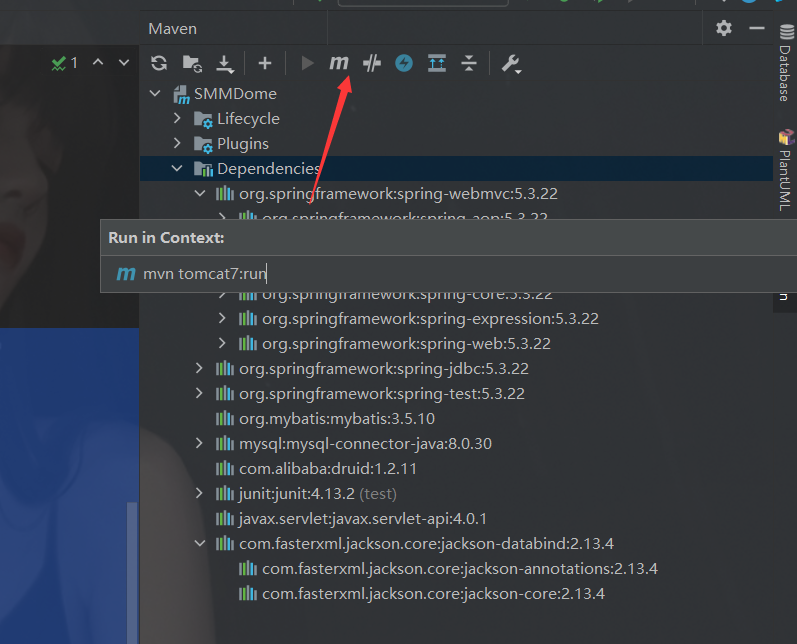Toggle Maven offline mode
This screenshot has height=644, width=797.
404,63
